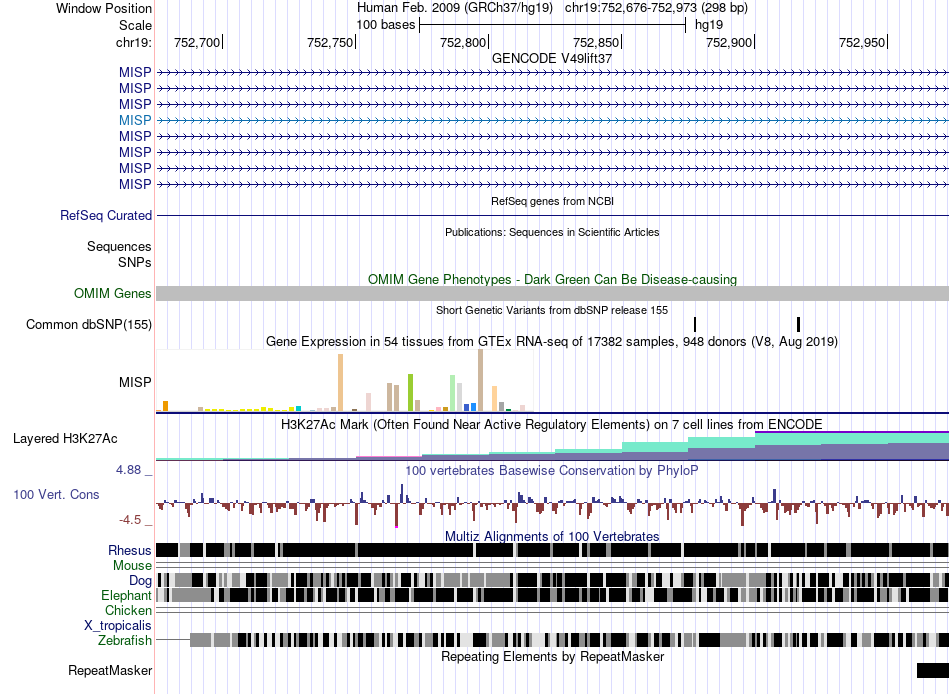Image resolution: width=950 pixels, height=694 pixels.
Task: Click the left dbSNP variant tick mark
Action: pyautogui.click(x=695, y=324)
